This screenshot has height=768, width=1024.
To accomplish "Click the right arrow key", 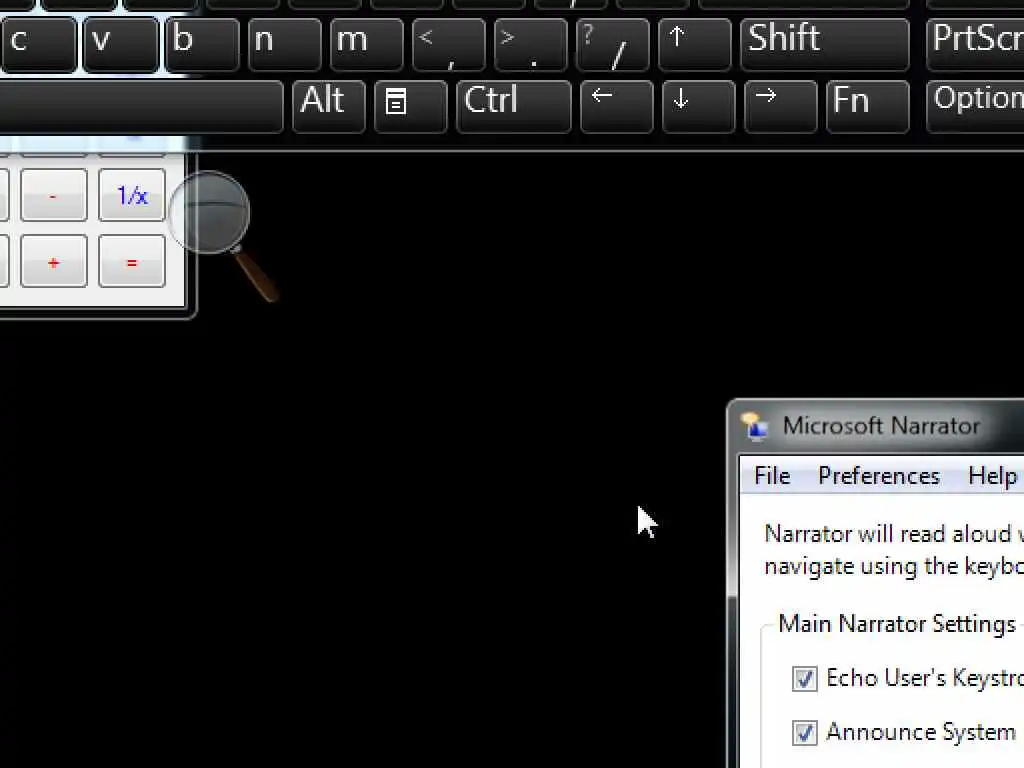I will coord(780,106).
